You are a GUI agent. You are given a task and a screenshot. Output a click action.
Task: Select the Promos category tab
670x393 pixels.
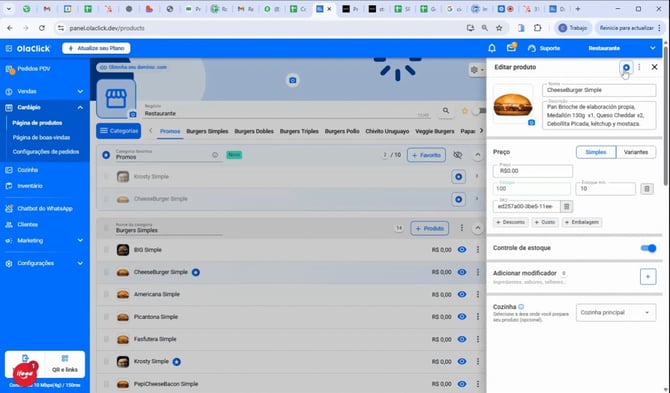(170, 131)
